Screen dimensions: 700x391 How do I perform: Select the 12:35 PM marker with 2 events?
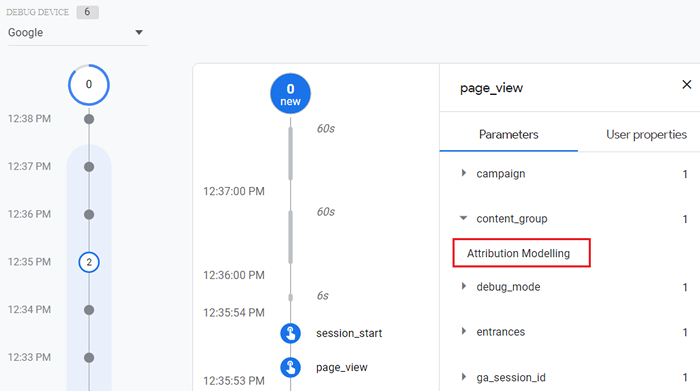pos(89,262)
